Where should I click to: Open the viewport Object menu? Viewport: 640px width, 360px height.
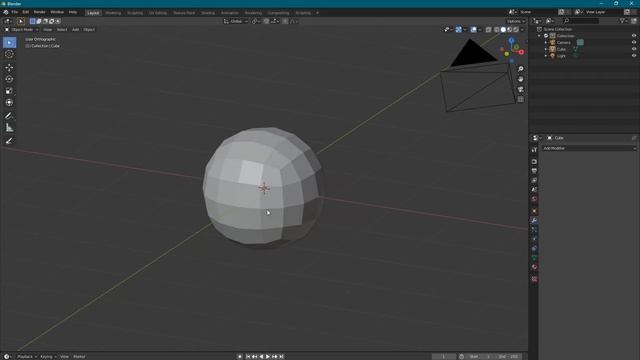[89, 30]
